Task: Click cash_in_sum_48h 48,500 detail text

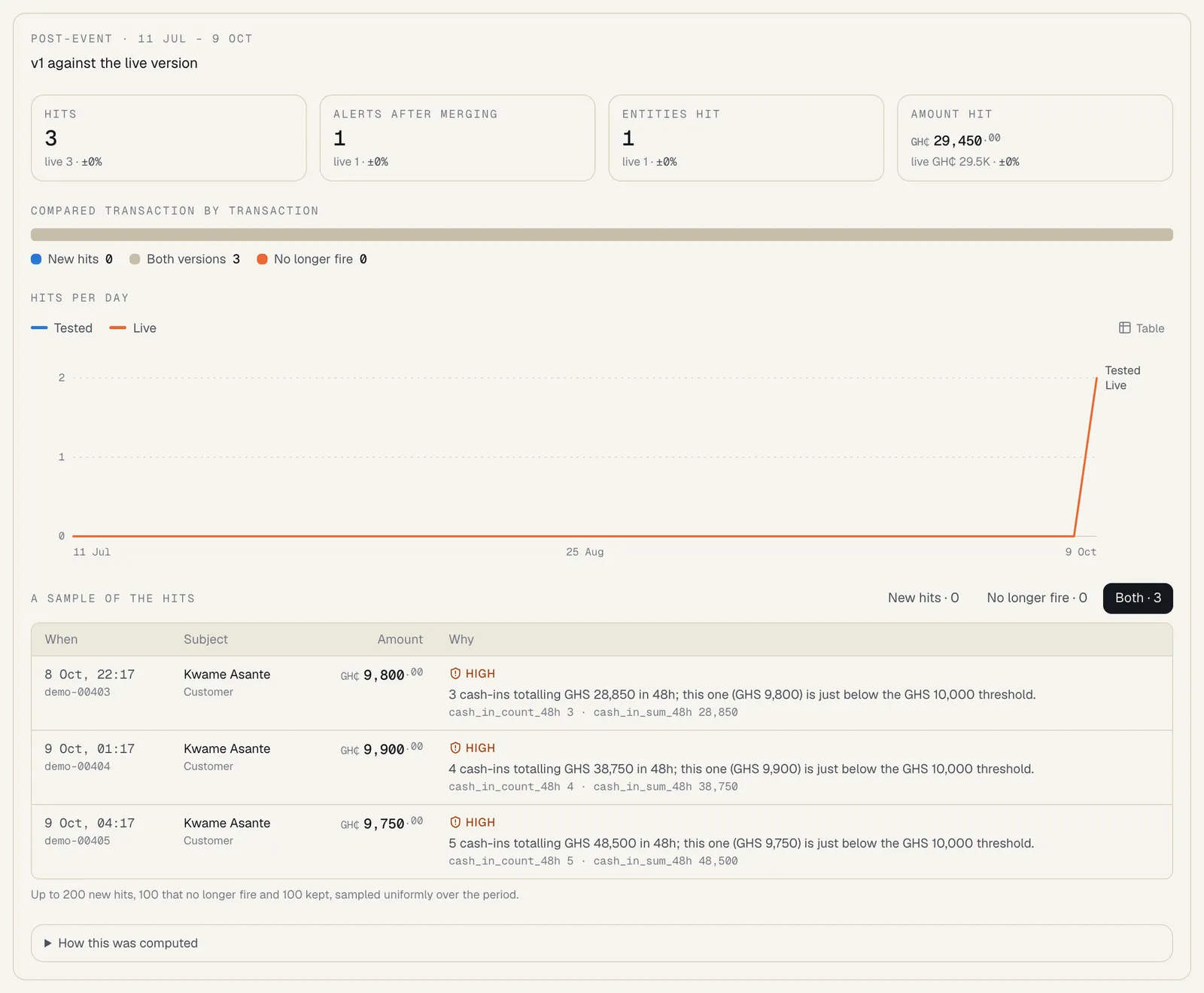Action: tap(665, 861)
